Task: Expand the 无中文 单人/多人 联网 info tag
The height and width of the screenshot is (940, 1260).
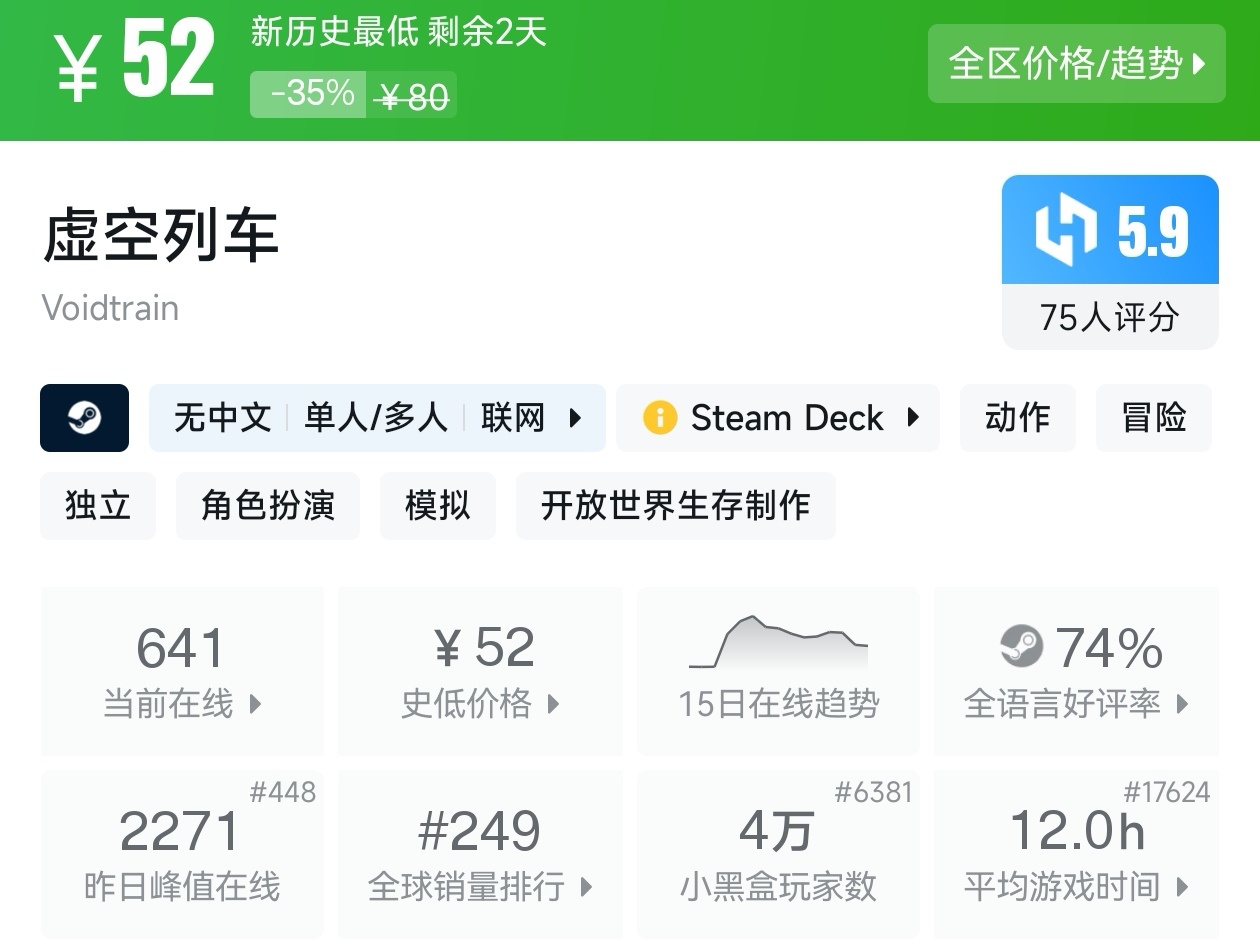Action: 377,418
